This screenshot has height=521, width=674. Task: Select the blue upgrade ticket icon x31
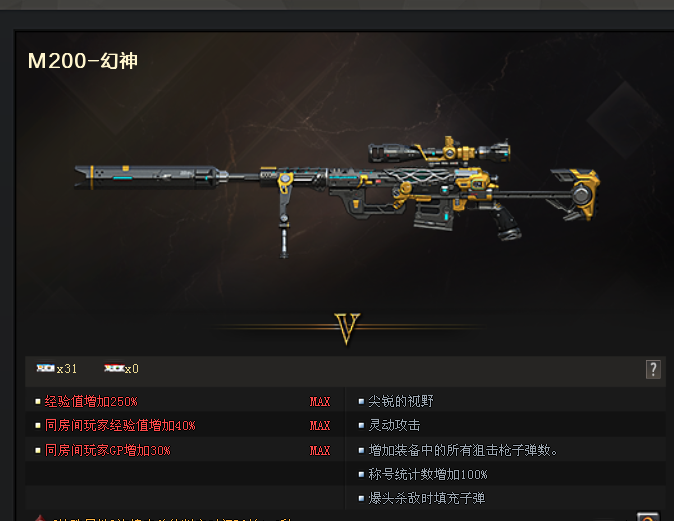[46, 368]
